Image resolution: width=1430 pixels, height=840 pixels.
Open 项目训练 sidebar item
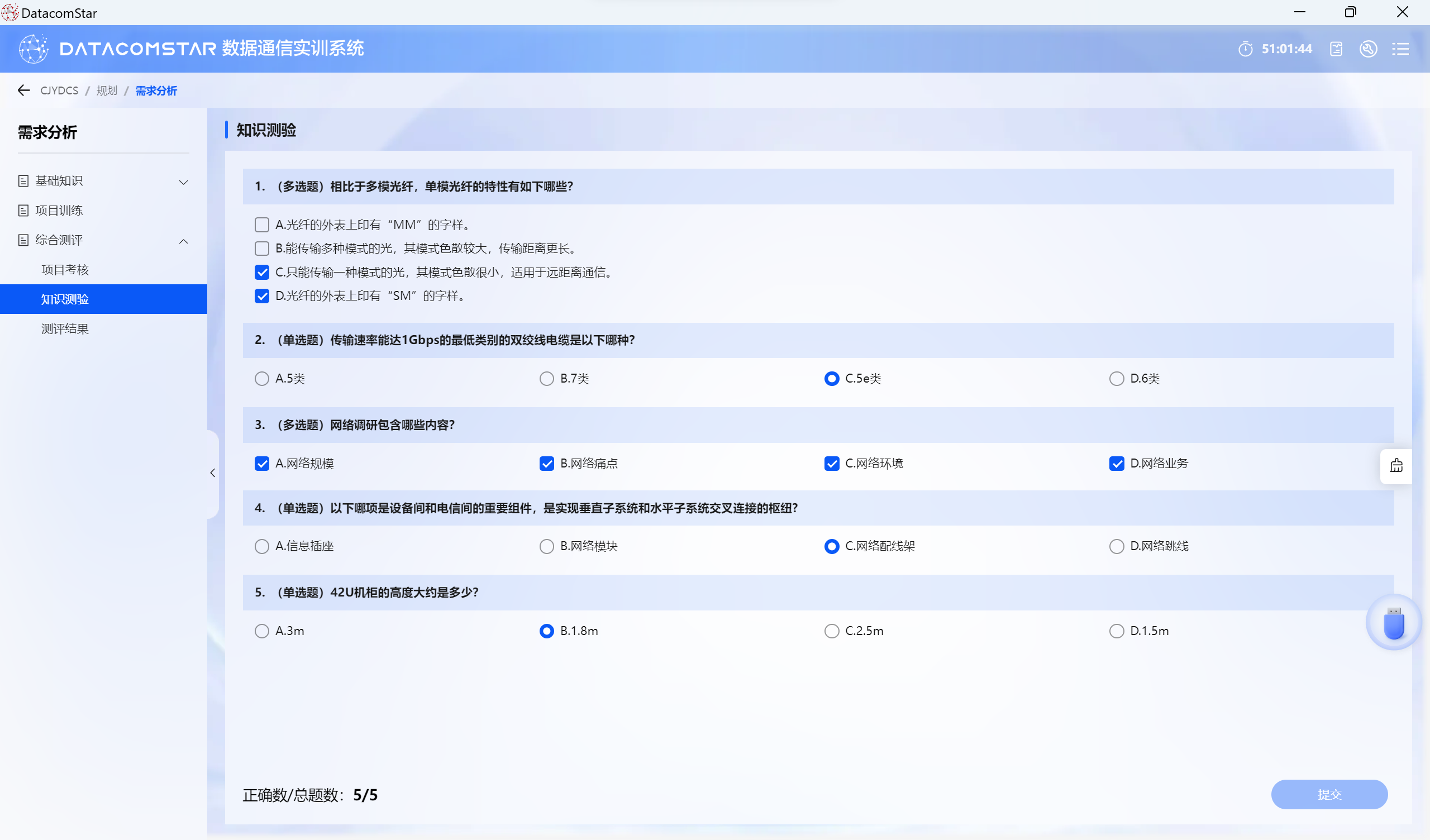pos(59,211)
